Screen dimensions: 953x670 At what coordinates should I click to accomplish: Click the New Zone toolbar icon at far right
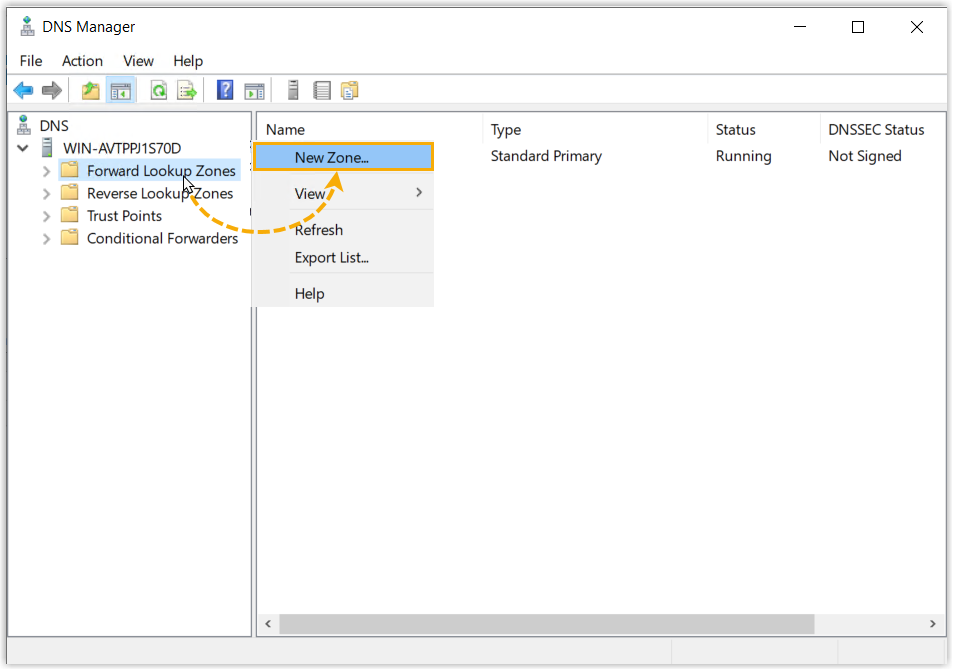coord(349,91)
